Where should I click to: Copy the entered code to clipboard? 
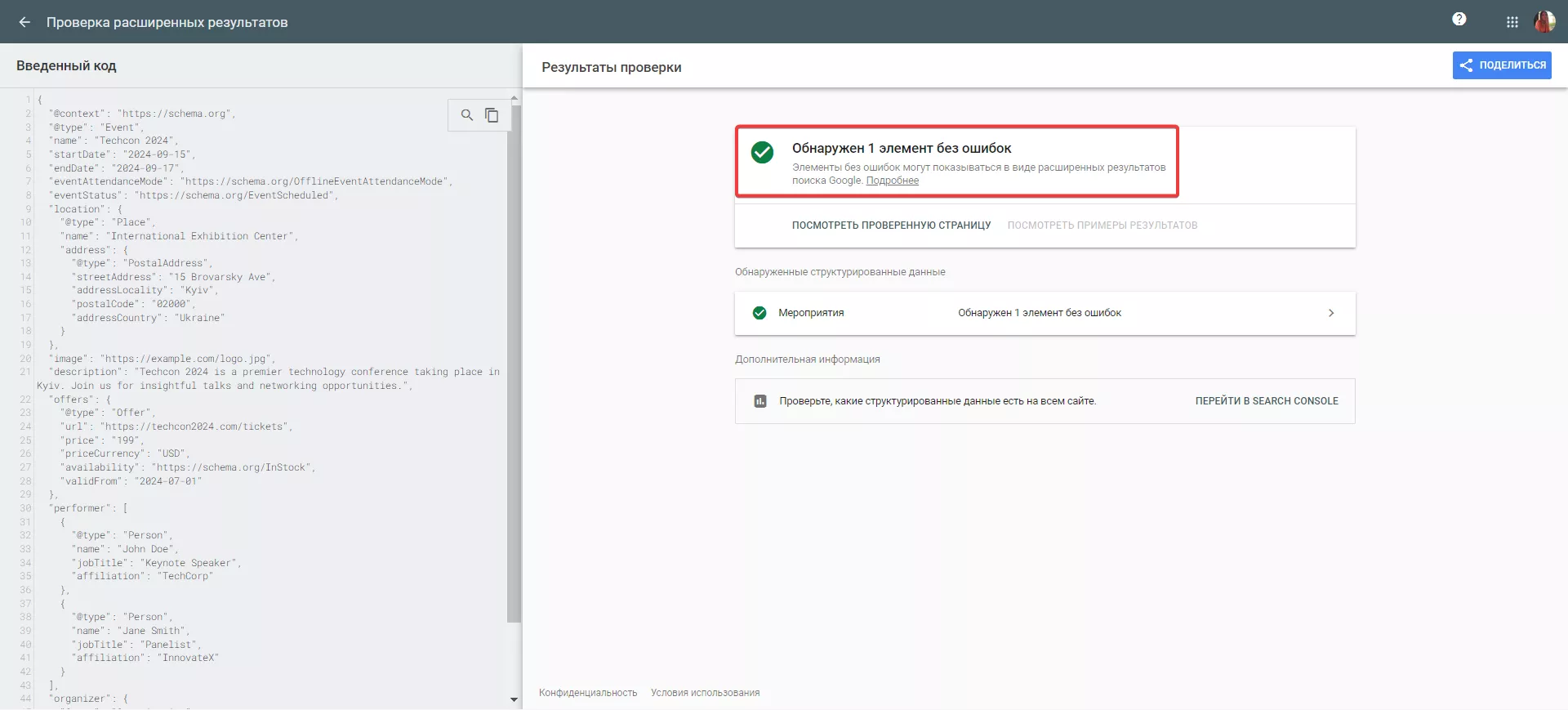(x=492, y=115)
